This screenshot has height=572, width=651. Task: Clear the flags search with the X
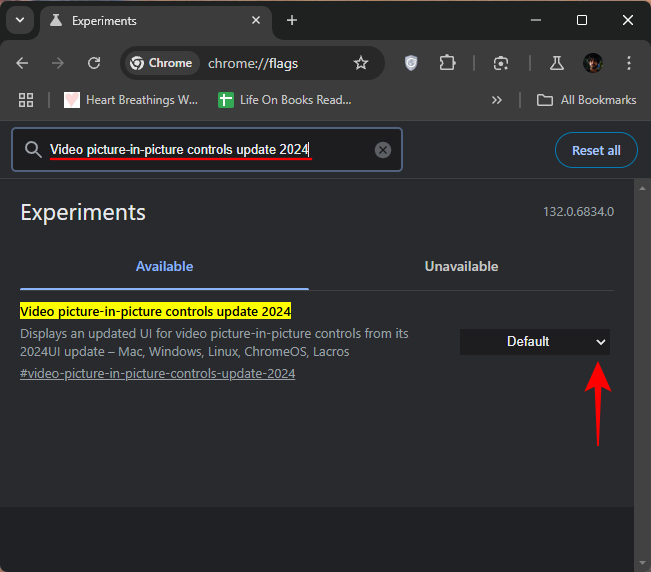click(x=383, y=150)
